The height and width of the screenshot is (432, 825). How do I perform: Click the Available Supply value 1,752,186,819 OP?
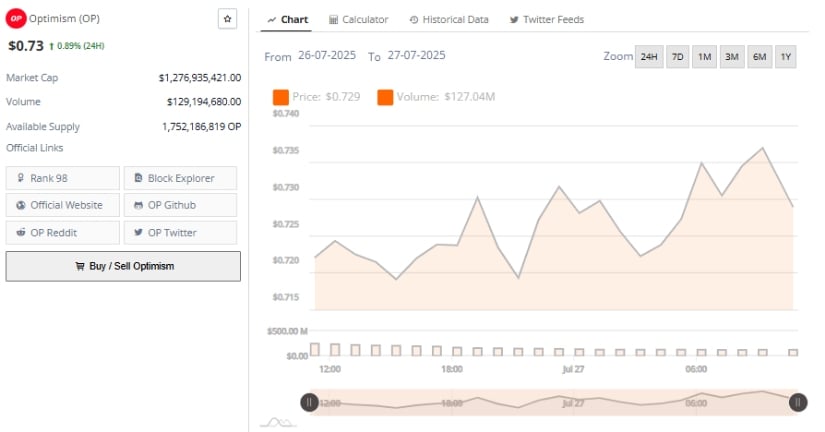[x=202, y=127]
